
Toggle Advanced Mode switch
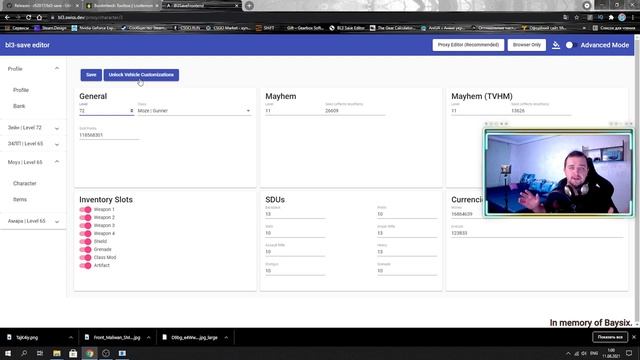coord(571,45)
